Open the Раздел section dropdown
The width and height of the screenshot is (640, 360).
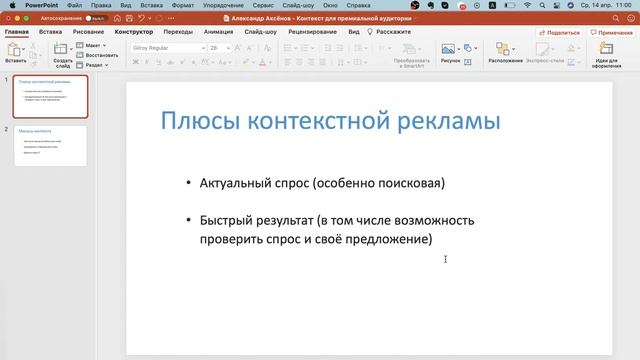(x=92, y=65)
